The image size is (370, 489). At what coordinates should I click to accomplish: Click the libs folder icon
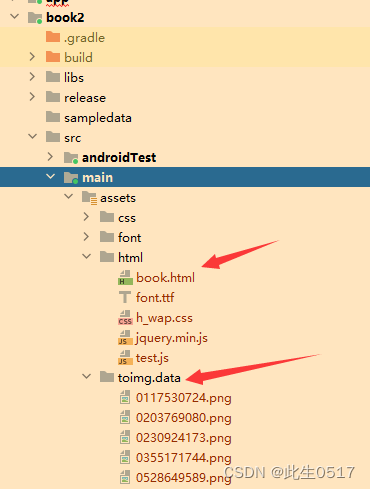53,77
